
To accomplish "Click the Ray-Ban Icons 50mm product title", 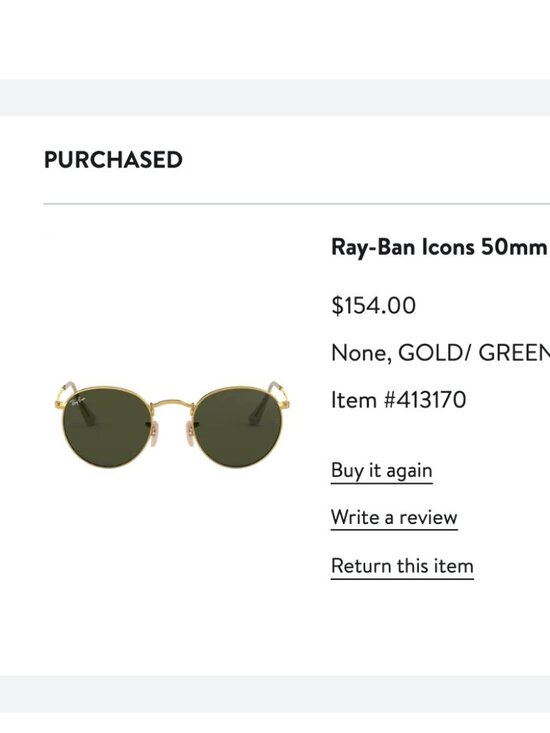I will pyautogui.click(x=440, y=247).
